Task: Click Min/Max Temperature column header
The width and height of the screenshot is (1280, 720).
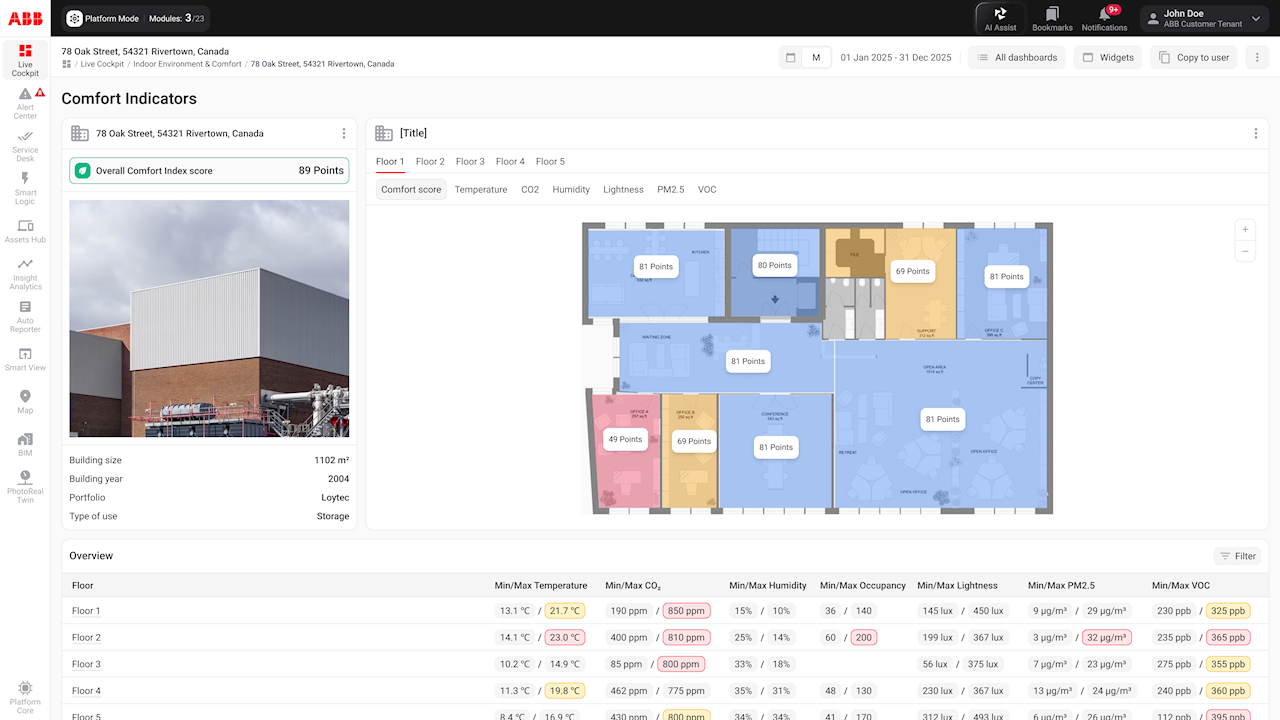Action: click(x=541, y=585)
